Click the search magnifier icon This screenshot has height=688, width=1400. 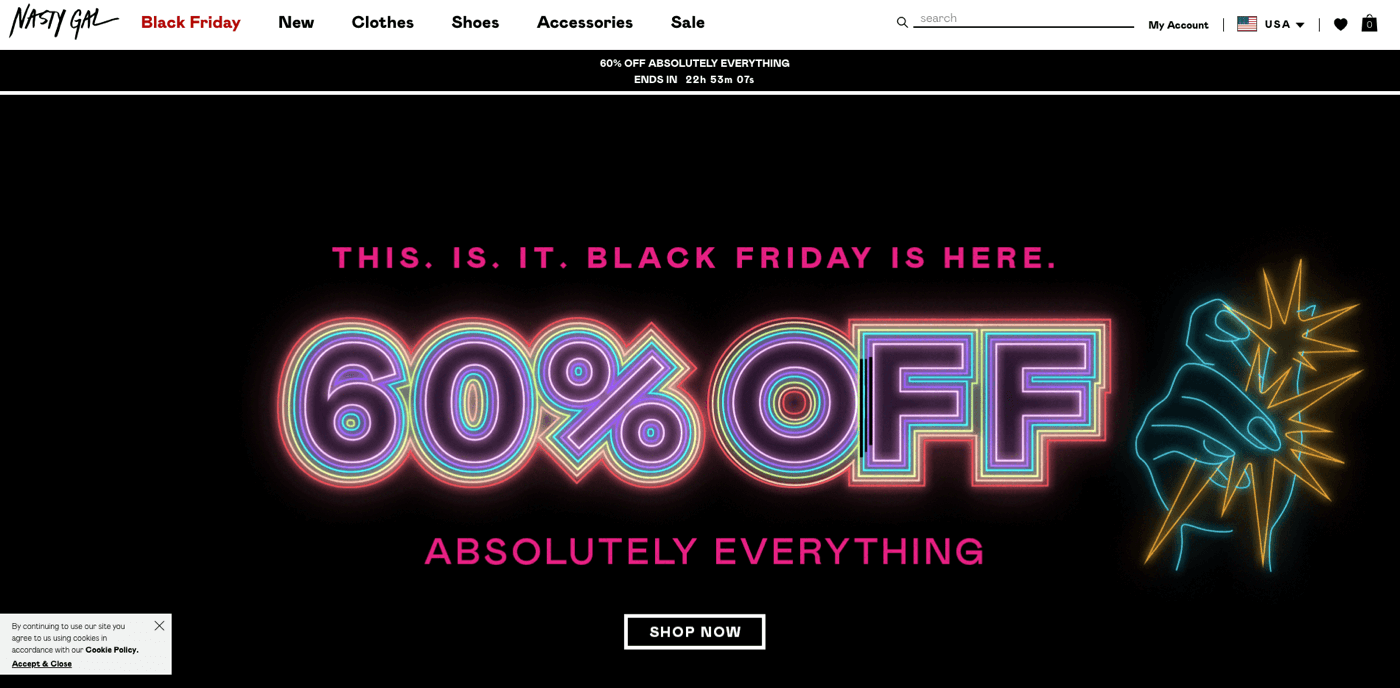point(902,22)
